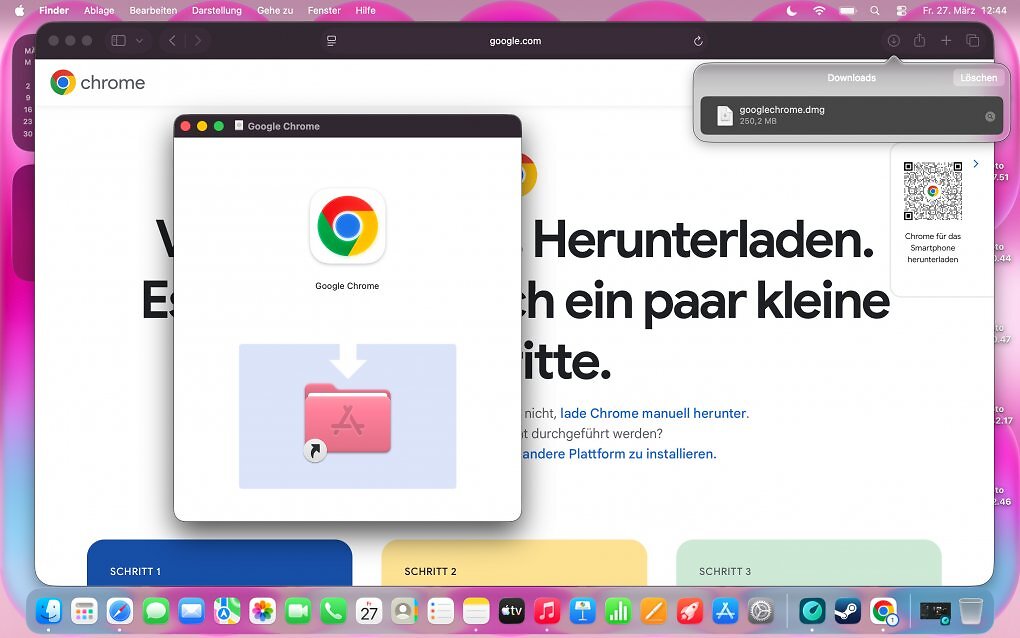Open System Settings from the Dock
Image resolution: width=1020 pixels, height=638 pixels.
click(x=760, y=611)
